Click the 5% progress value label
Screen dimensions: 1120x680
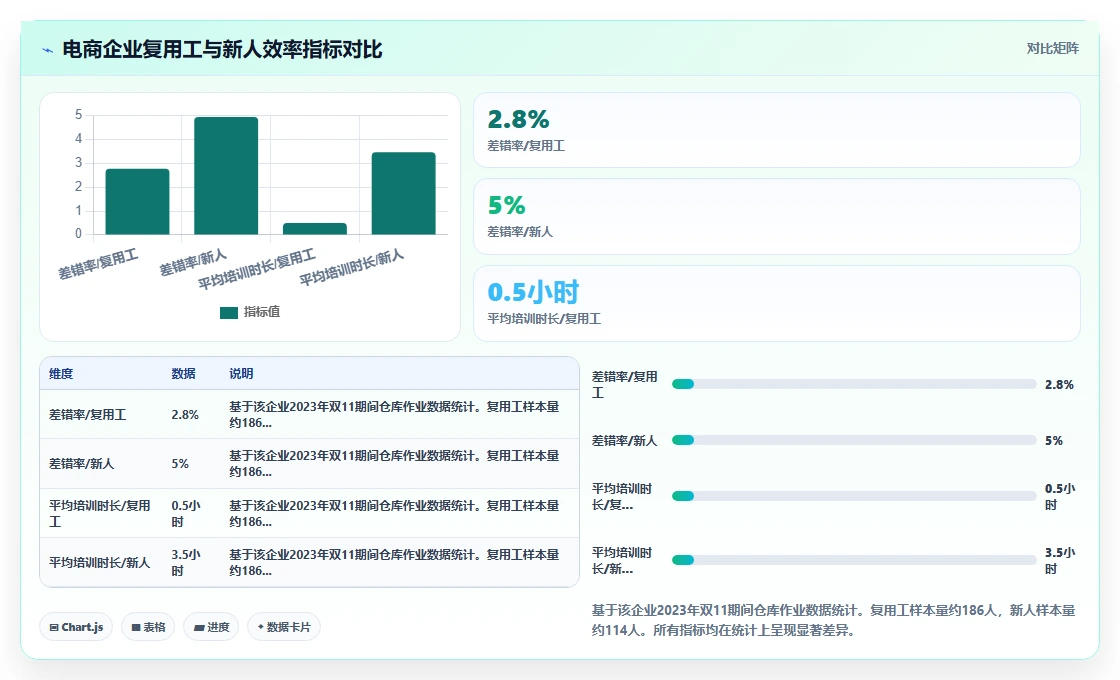pyautogui.click(x=1054, y=441)
